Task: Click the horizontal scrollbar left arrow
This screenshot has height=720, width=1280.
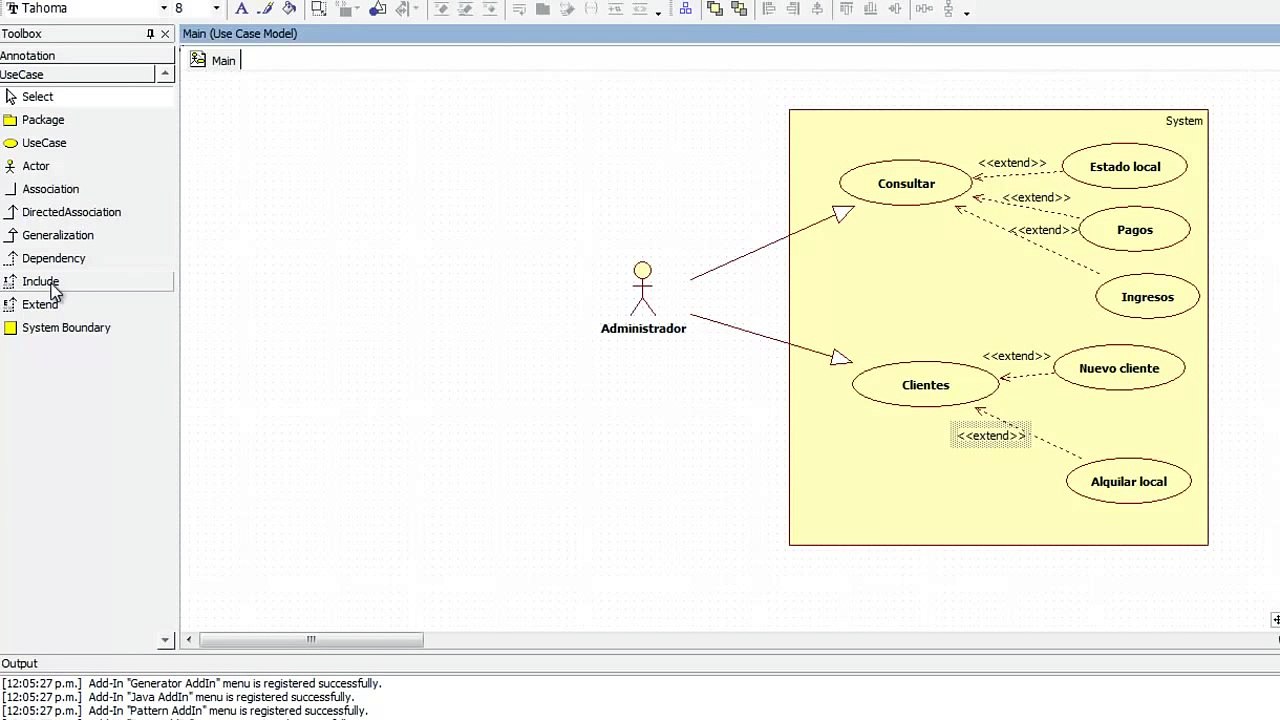Action: [x=189, y=640]
